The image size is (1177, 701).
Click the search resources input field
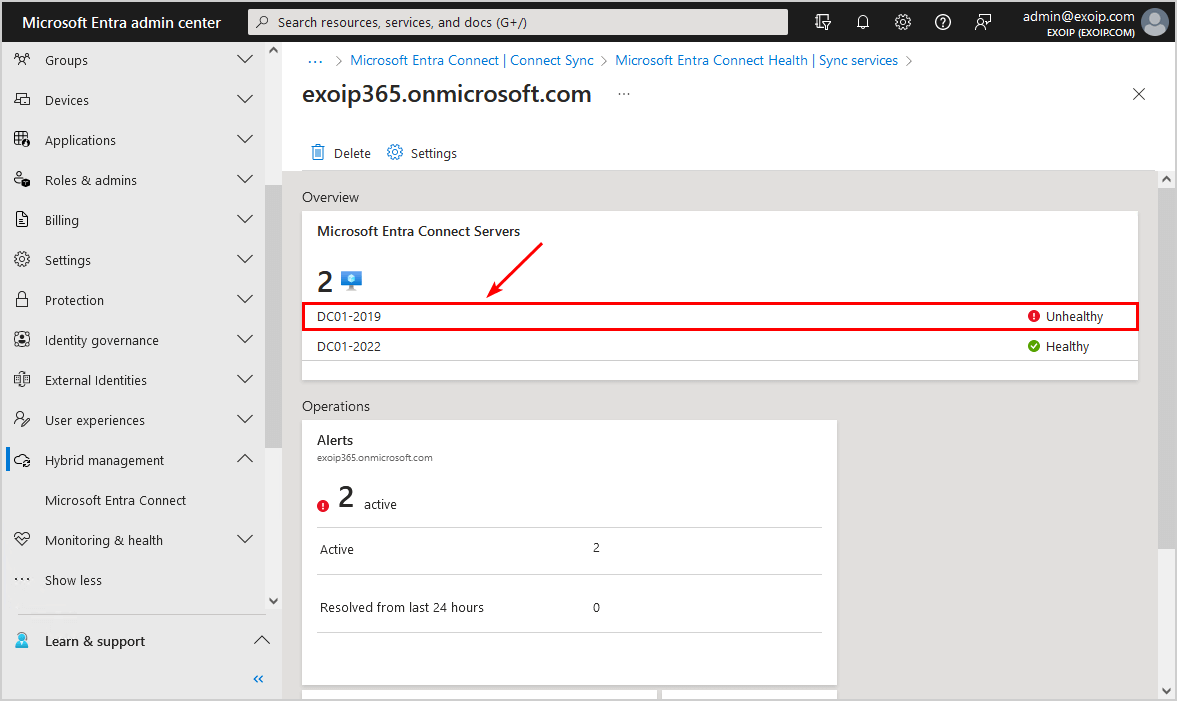[518, 22]
